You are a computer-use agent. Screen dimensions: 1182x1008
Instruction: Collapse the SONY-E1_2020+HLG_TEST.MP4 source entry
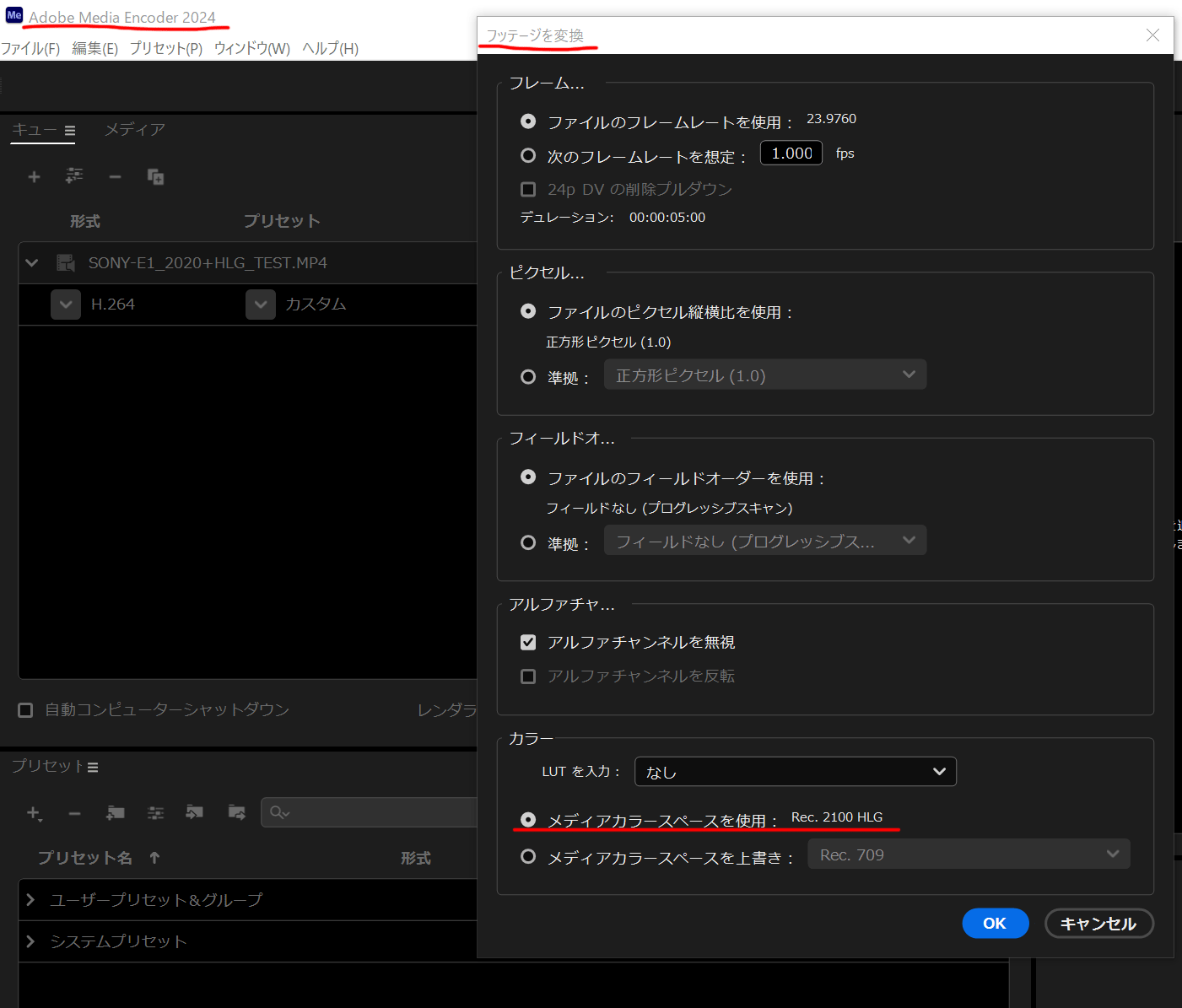31,262
